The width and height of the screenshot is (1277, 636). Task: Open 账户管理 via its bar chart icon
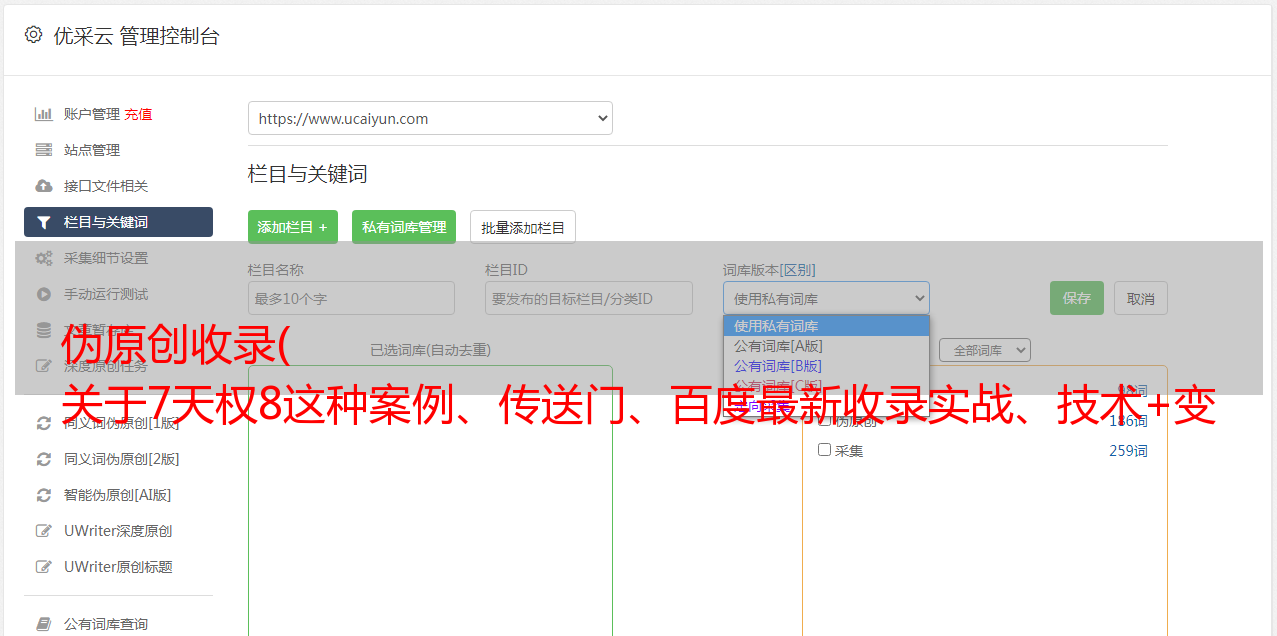pyautogui.click(x=43, y=114)
